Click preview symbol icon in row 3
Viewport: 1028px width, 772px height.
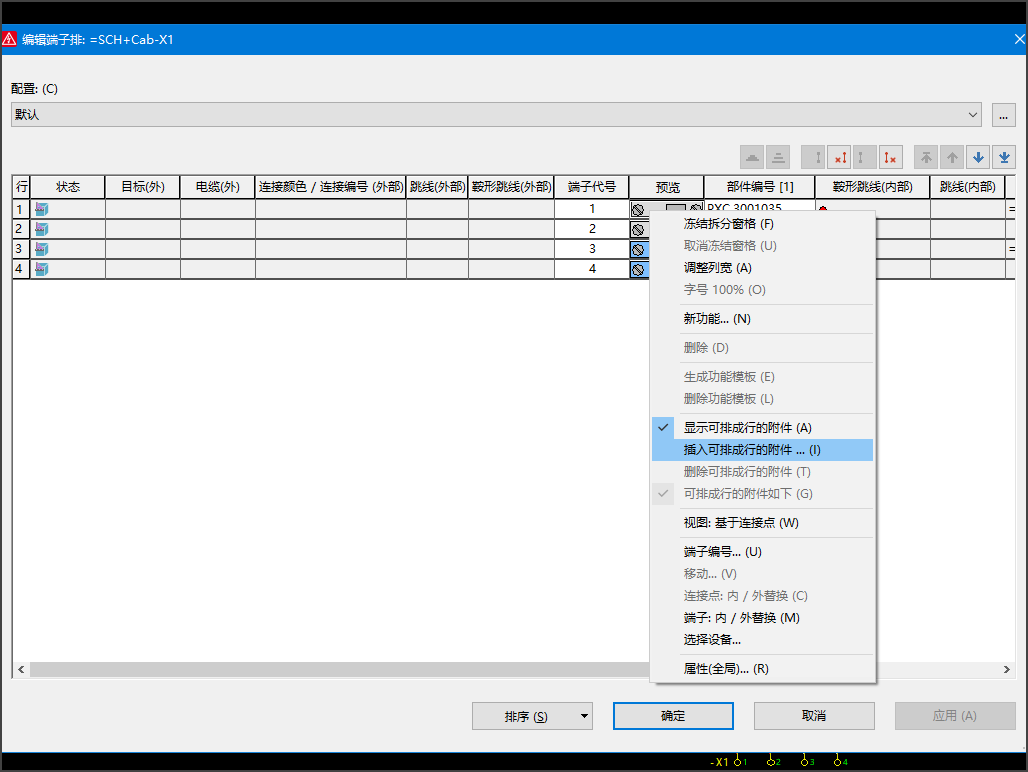pos(638,250)
